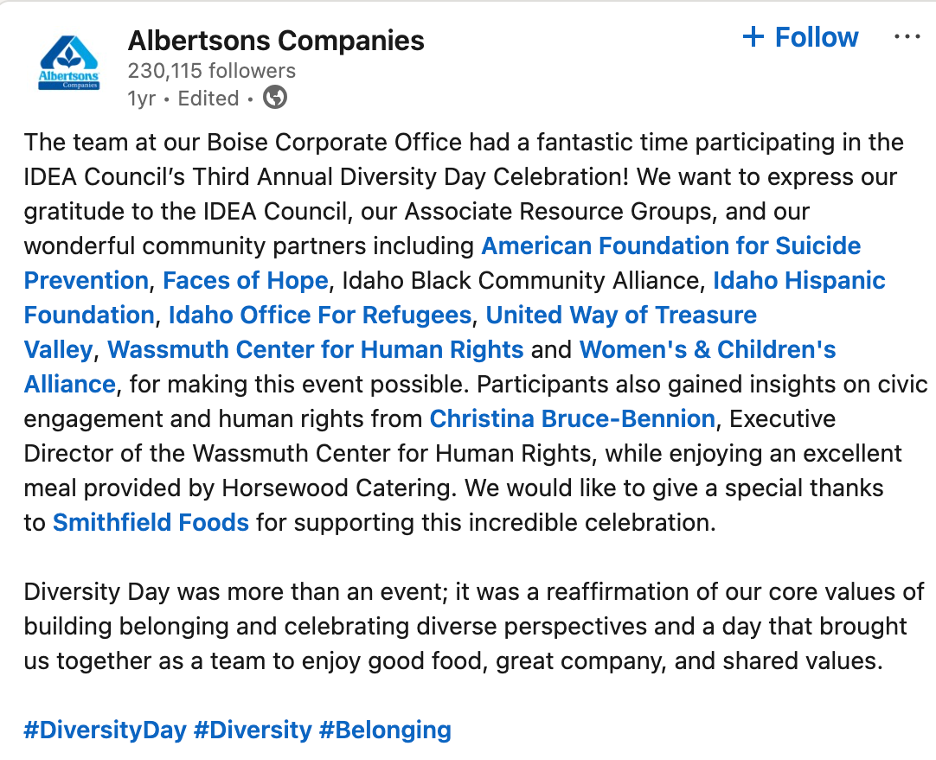
Task: View Christina Bruce-Bennion's profile
Action: point(572,419)
